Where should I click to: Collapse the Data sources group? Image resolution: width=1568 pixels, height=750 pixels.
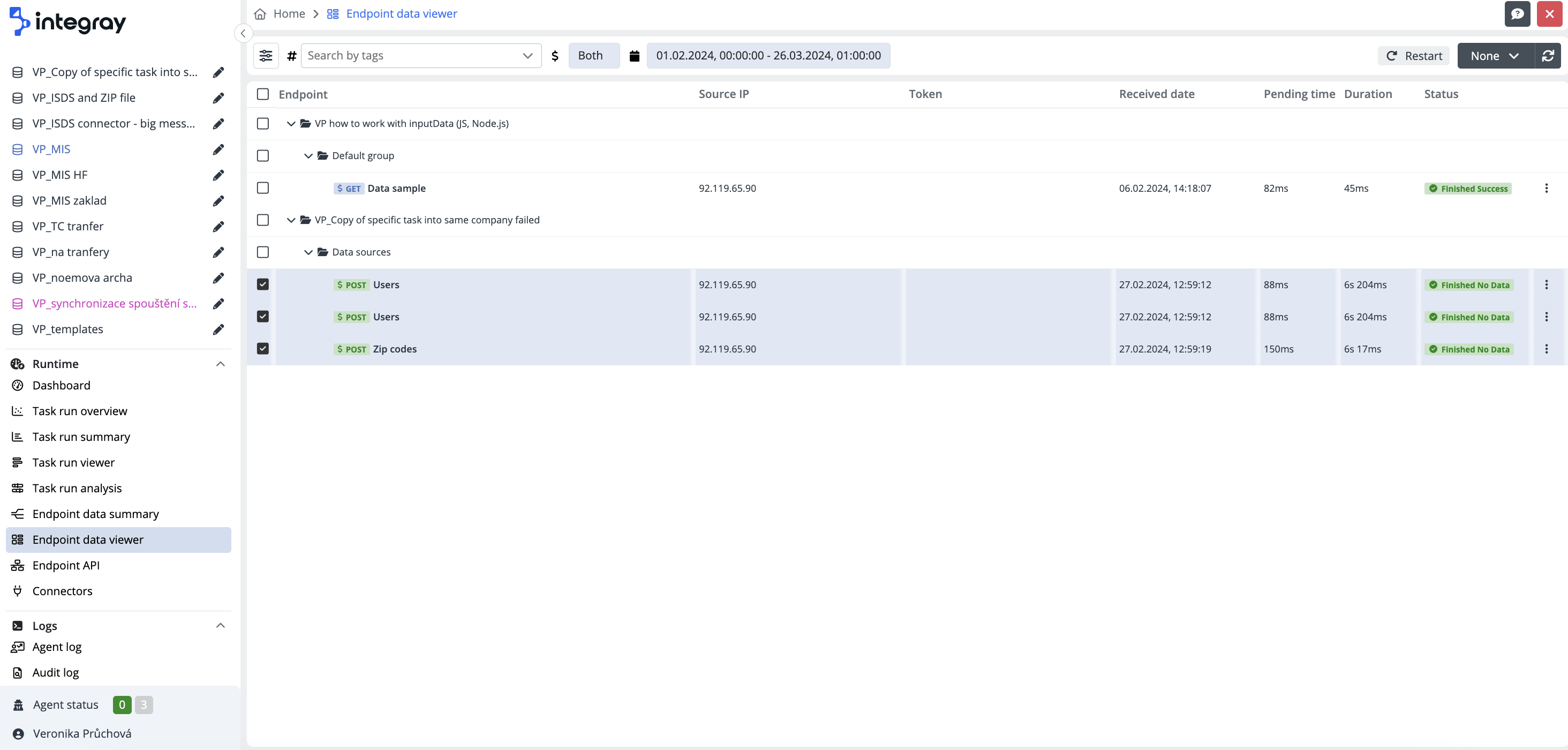click(308, 252)
